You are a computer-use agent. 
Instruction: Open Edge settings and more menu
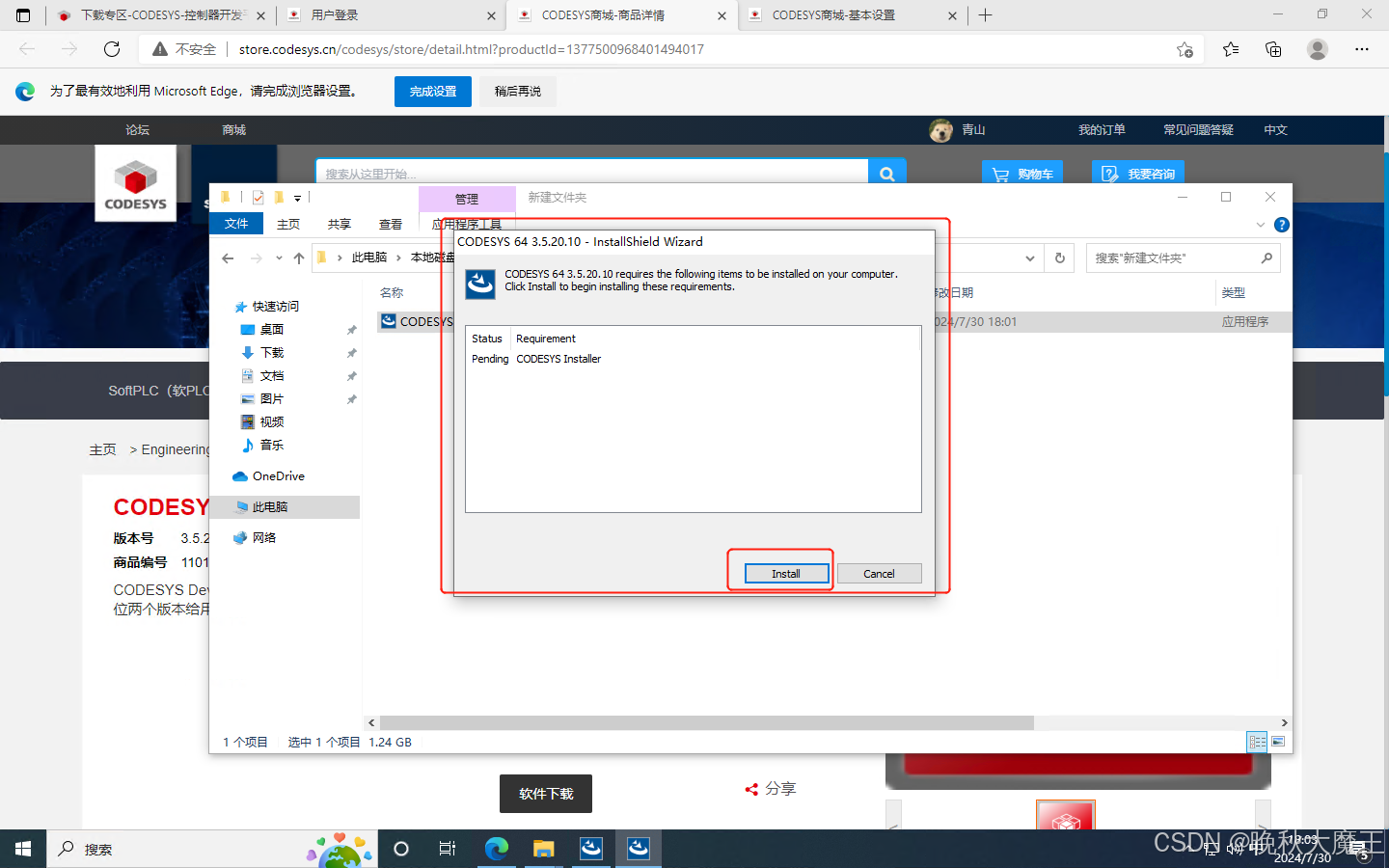coord(1361,49)
